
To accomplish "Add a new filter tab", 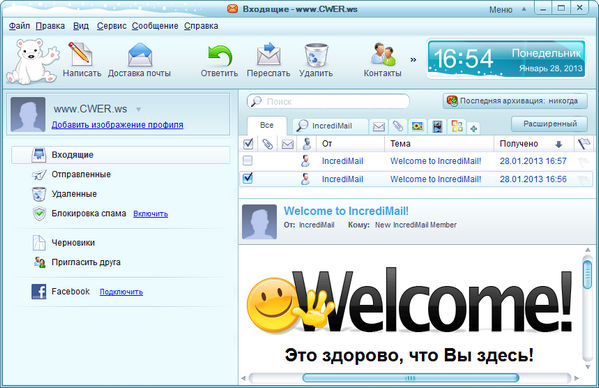I will point(474,129).
